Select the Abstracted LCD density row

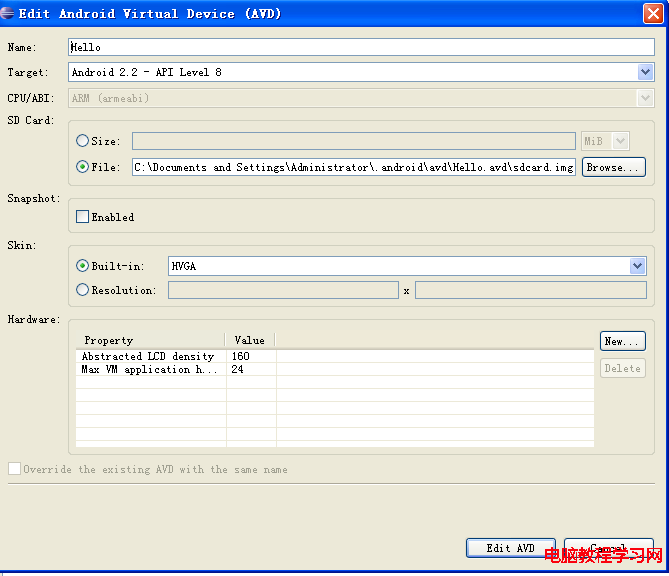pyautogui.click(x=334, y=356)
